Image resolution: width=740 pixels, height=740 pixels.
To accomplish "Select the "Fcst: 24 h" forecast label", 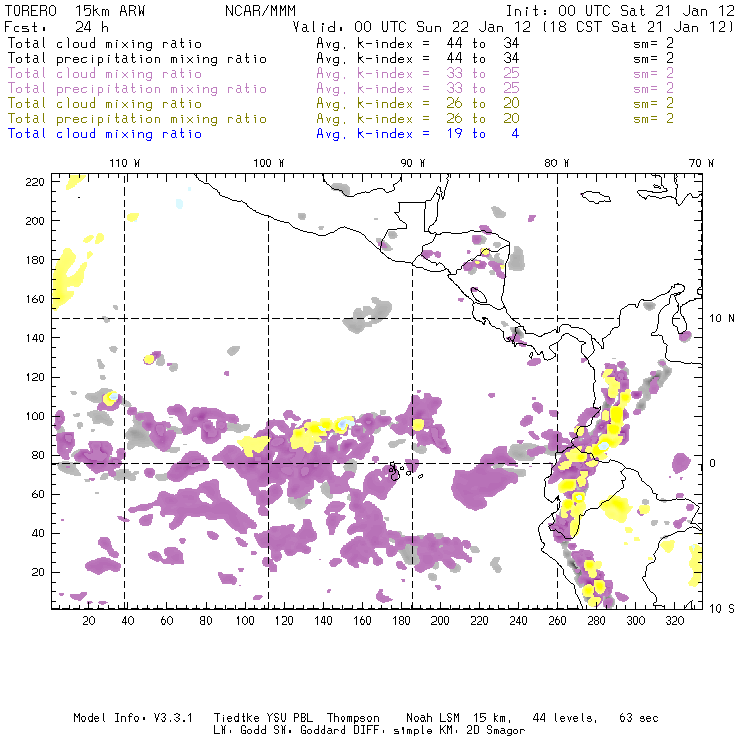I will point(56,26).
